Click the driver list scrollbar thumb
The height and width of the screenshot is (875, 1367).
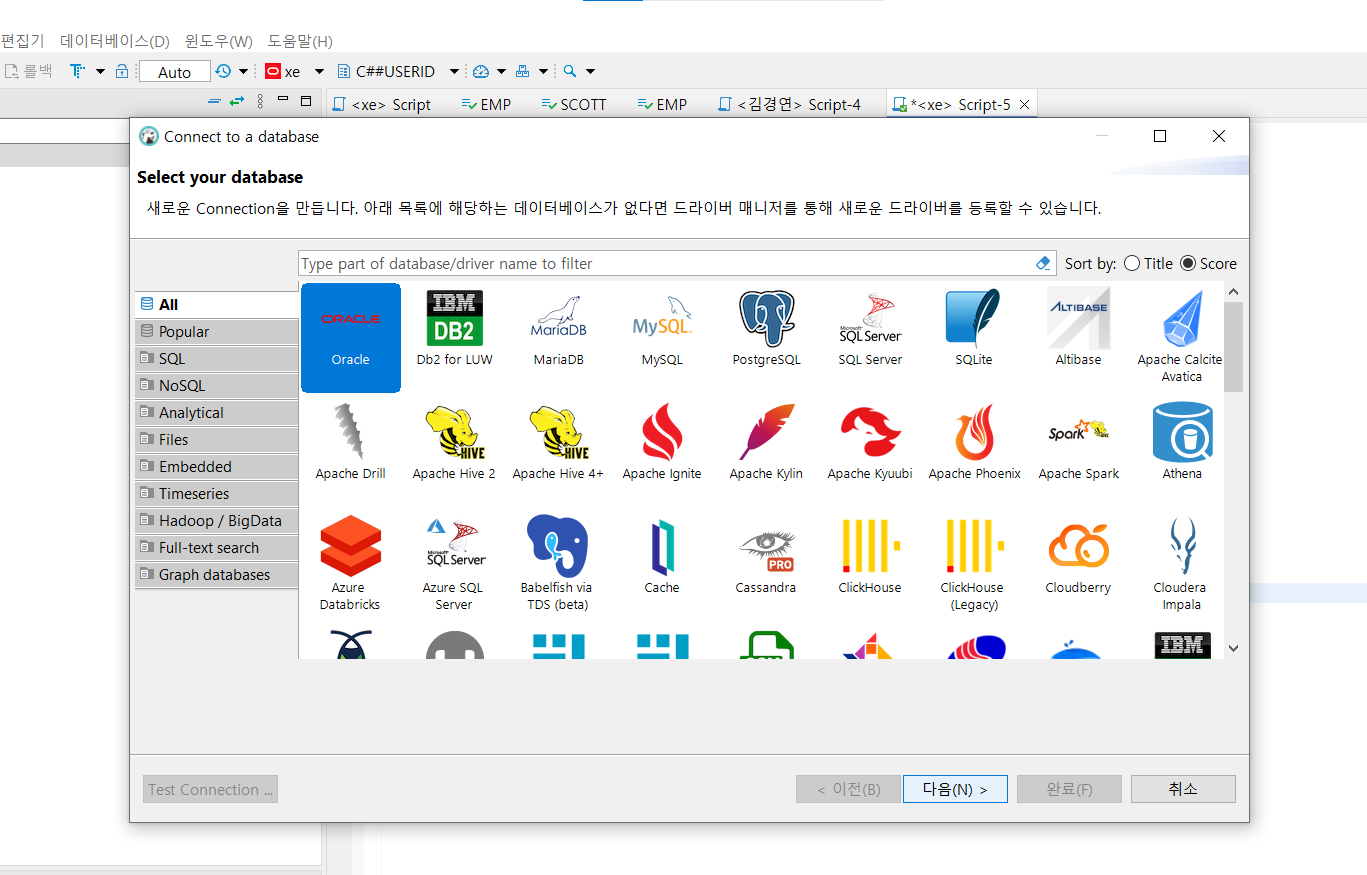[1233, 346]
